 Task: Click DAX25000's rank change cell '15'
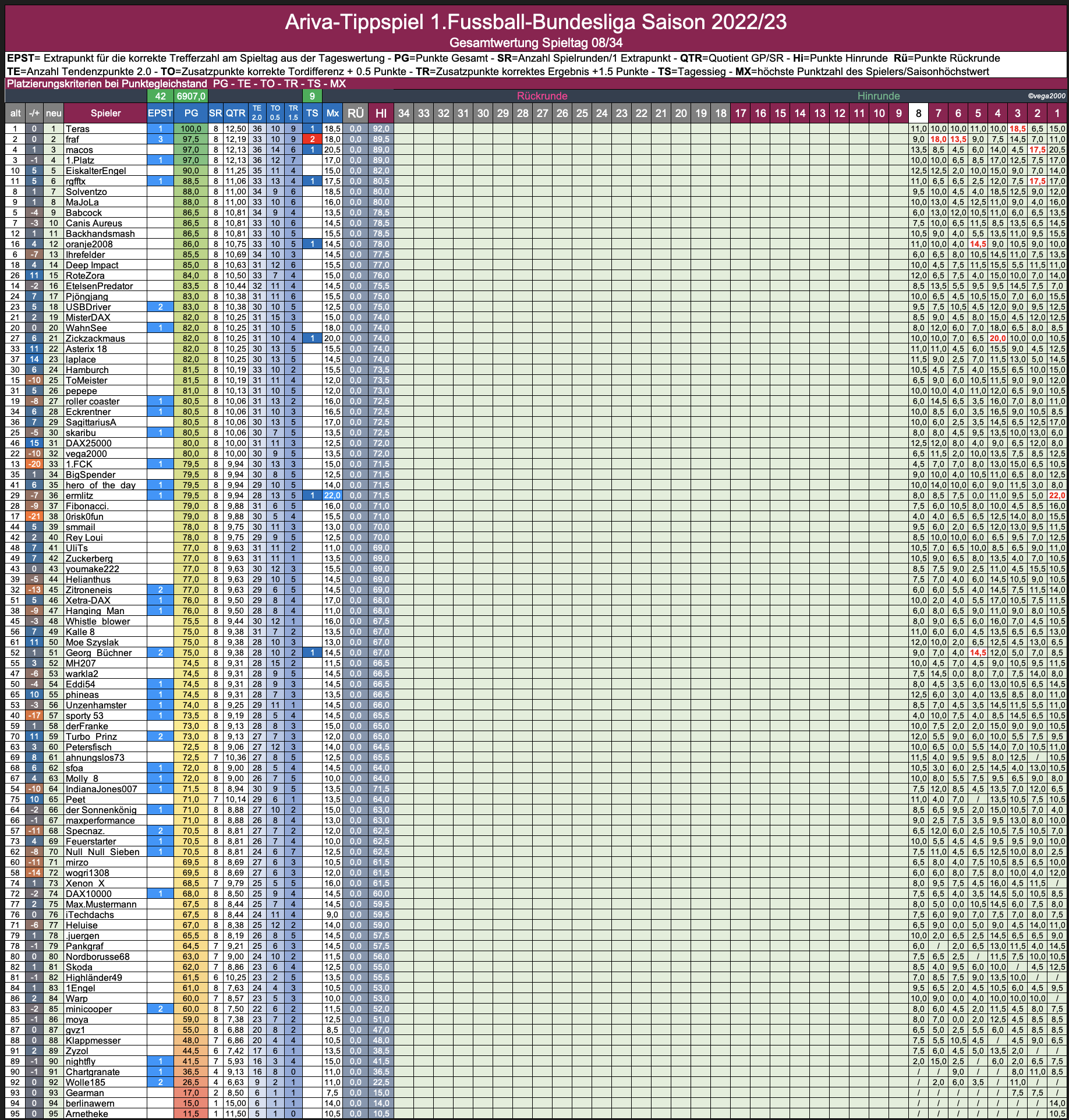(x=34, y=443)
